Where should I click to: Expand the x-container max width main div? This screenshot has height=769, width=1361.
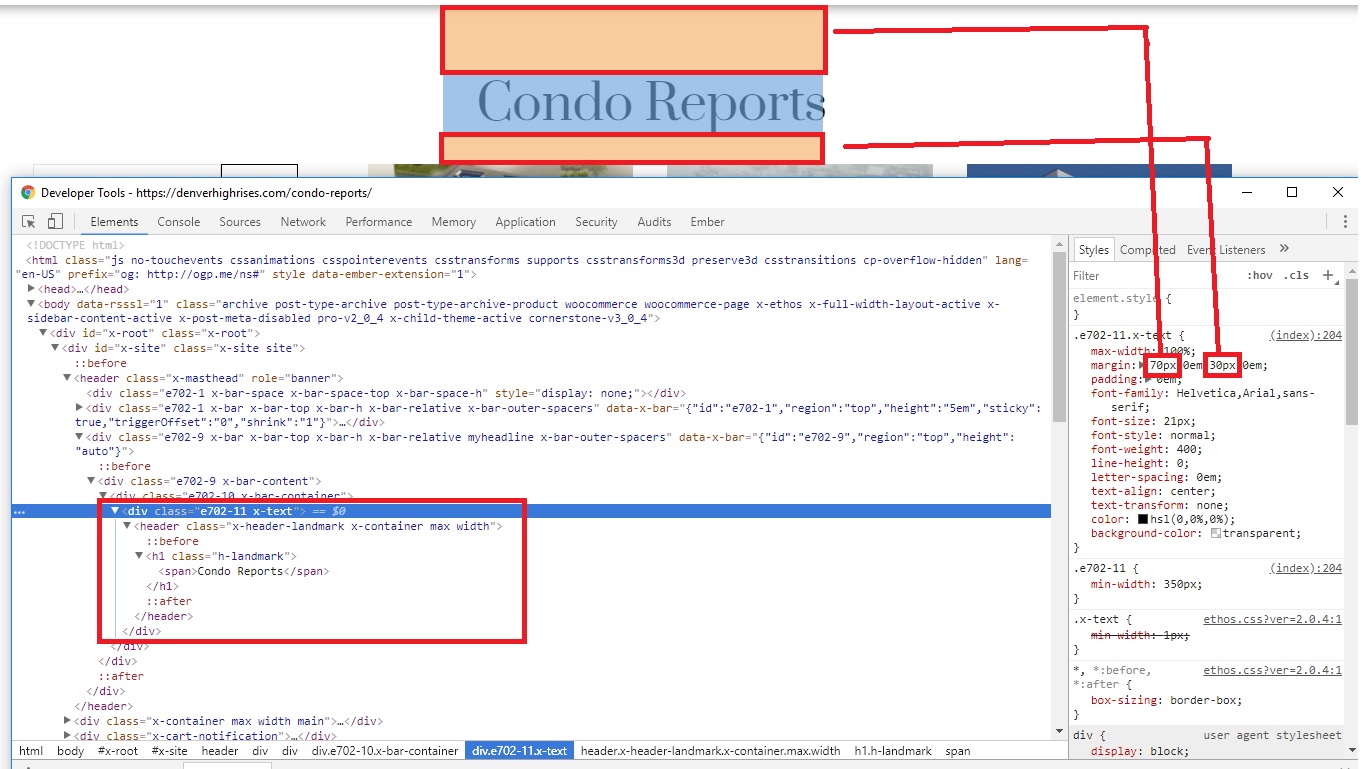coord(67,721)
